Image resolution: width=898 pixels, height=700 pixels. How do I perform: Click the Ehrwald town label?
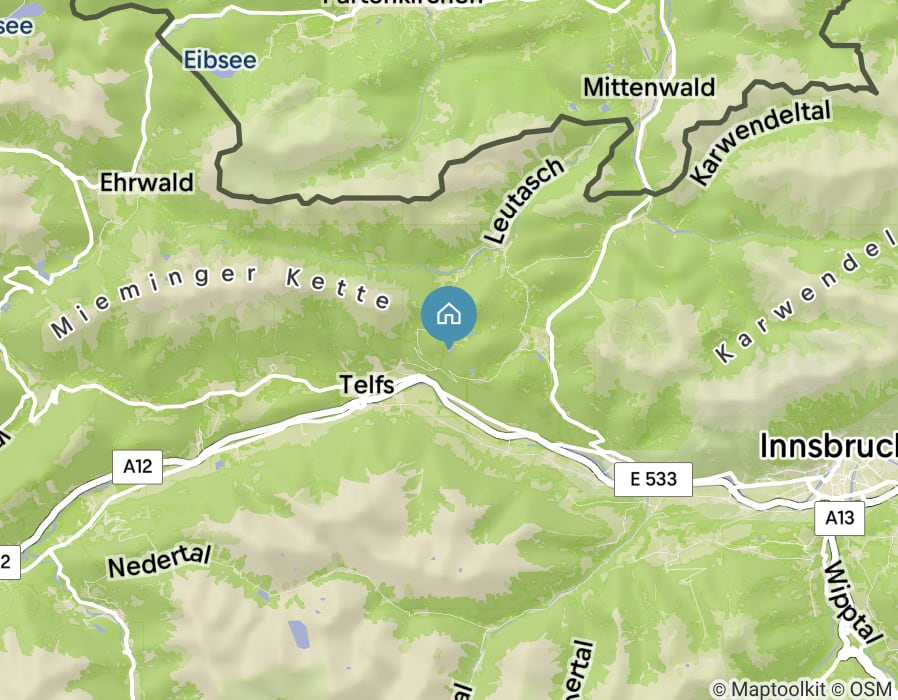click(x=147, y=183)
